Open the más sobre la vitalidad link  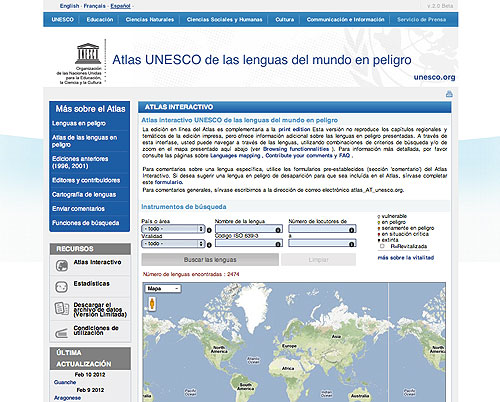tap(406, 258)
